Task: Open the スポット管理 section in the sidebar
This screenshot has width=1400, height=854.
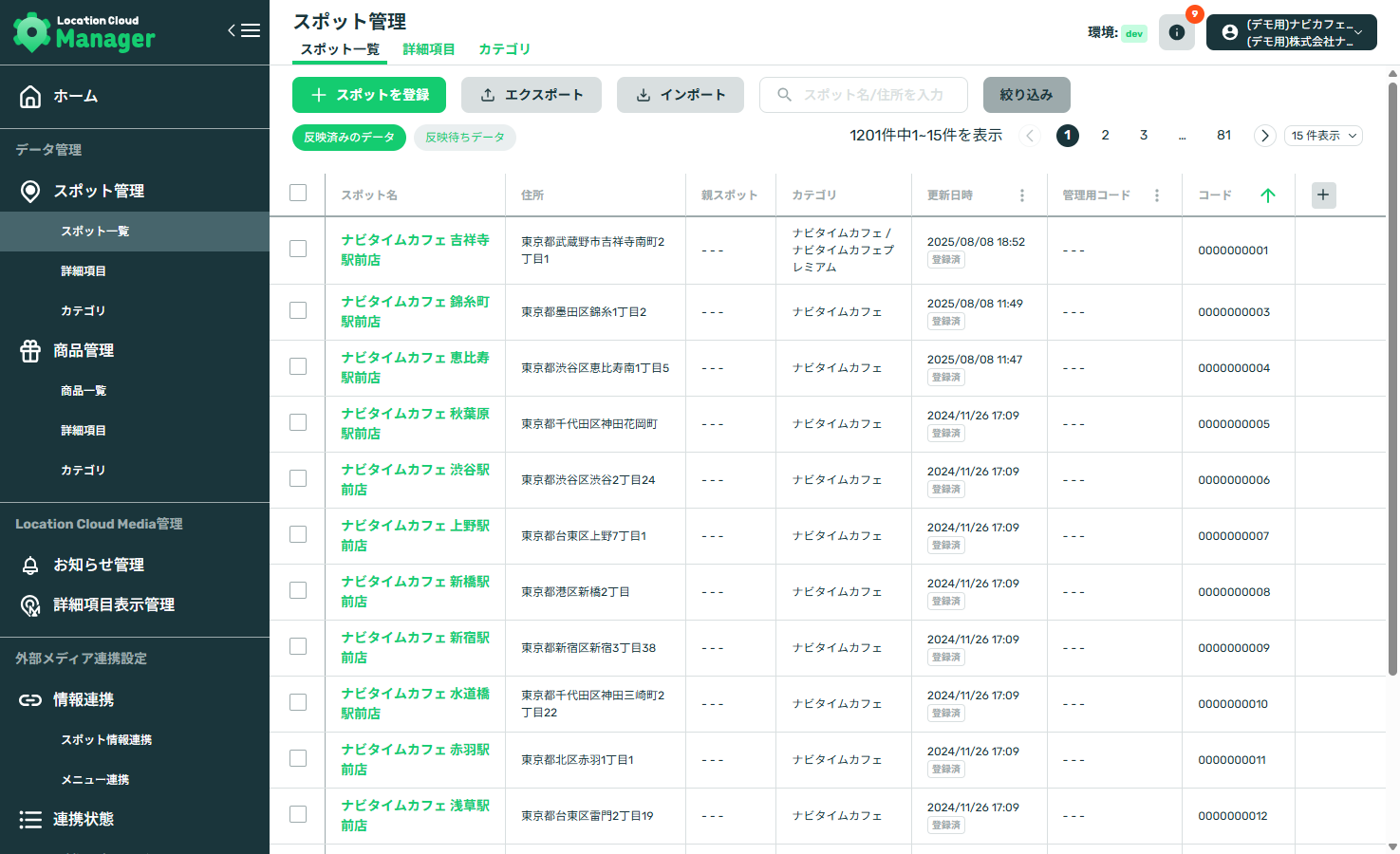Action: point(98,190)
